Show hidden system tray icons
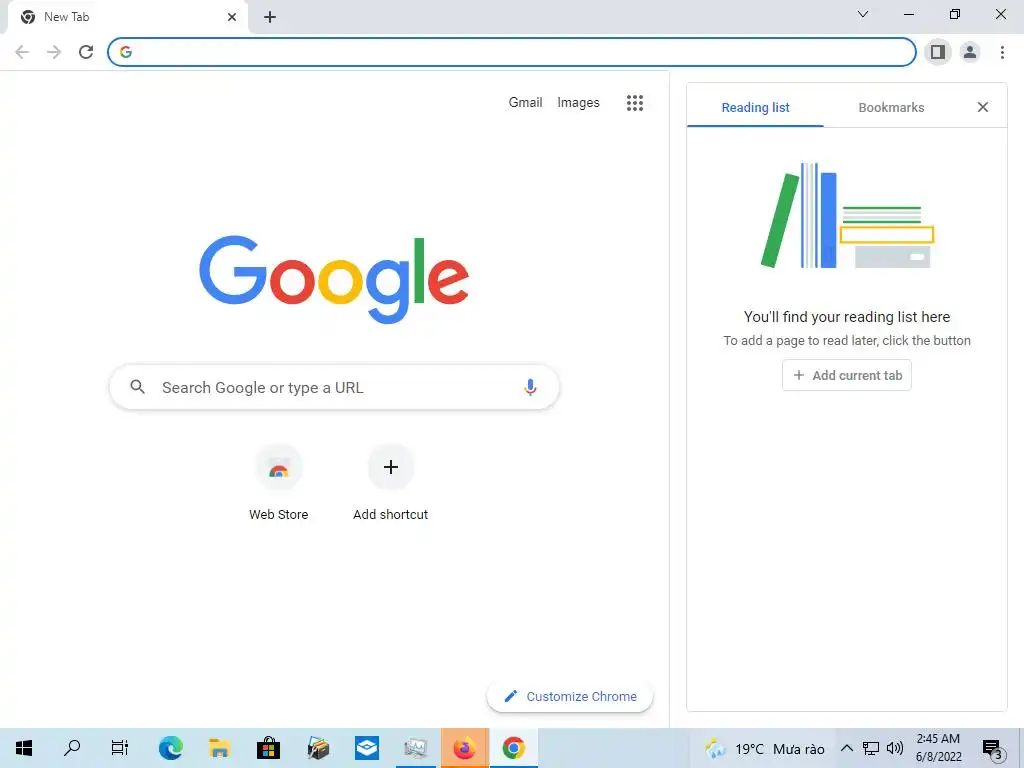 click(x=846, y=748)
